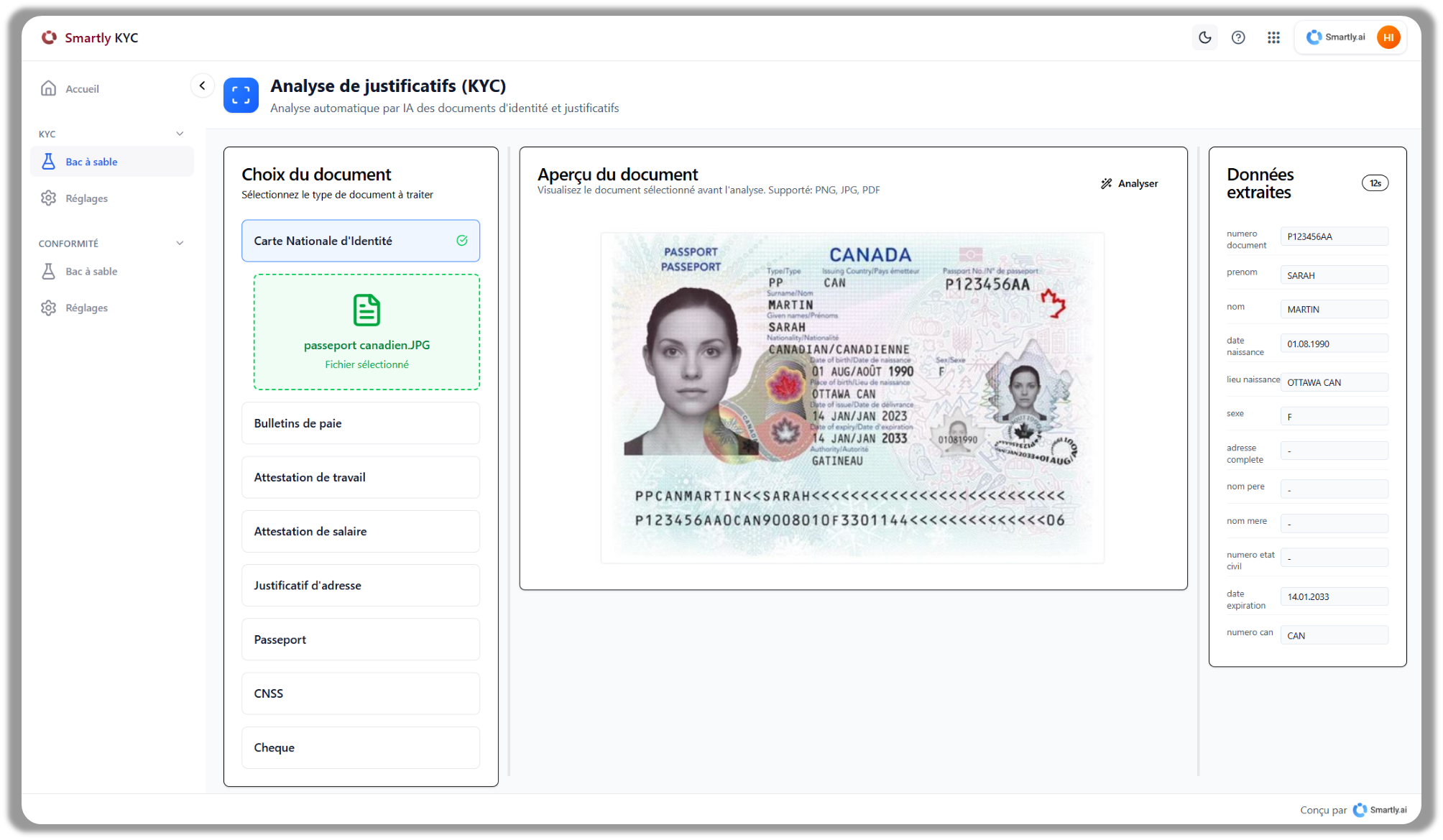Select the Passeport document type
The height and width of the screenshot is (840, 1443).
360,640
